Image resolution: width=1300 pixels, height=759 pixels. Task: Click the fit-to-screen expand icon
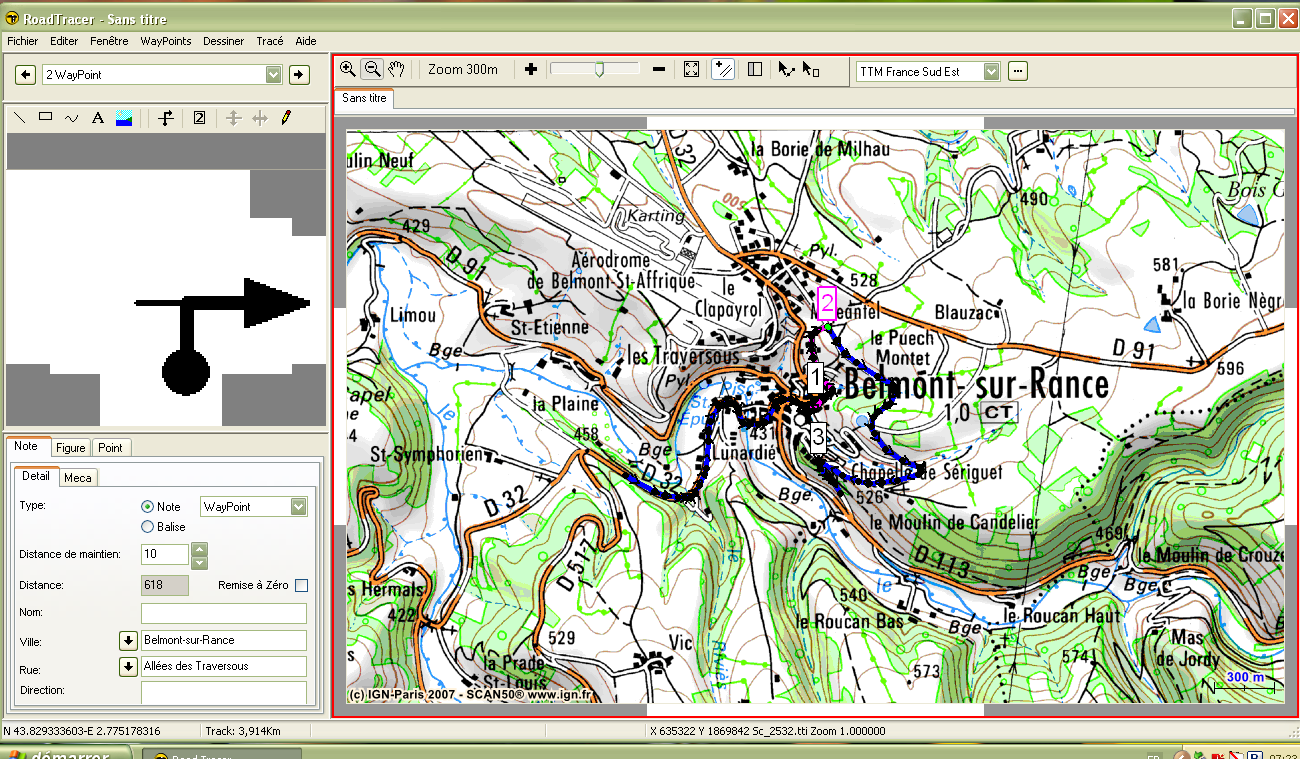(x=691, y=69)
